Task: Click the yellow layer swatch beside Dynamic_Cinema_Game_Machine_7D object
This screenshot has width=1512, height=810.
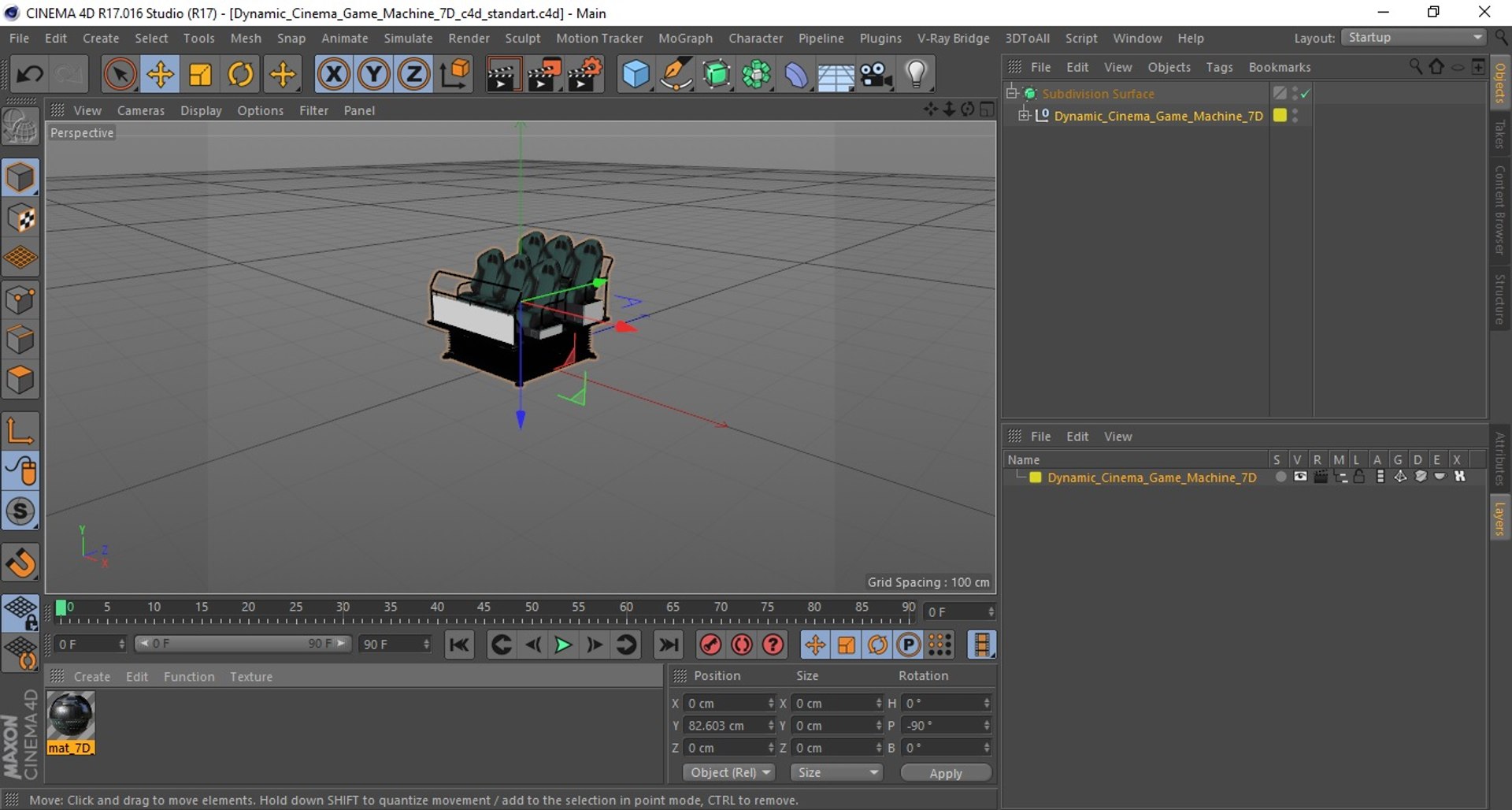Action: pos(1280,115)
